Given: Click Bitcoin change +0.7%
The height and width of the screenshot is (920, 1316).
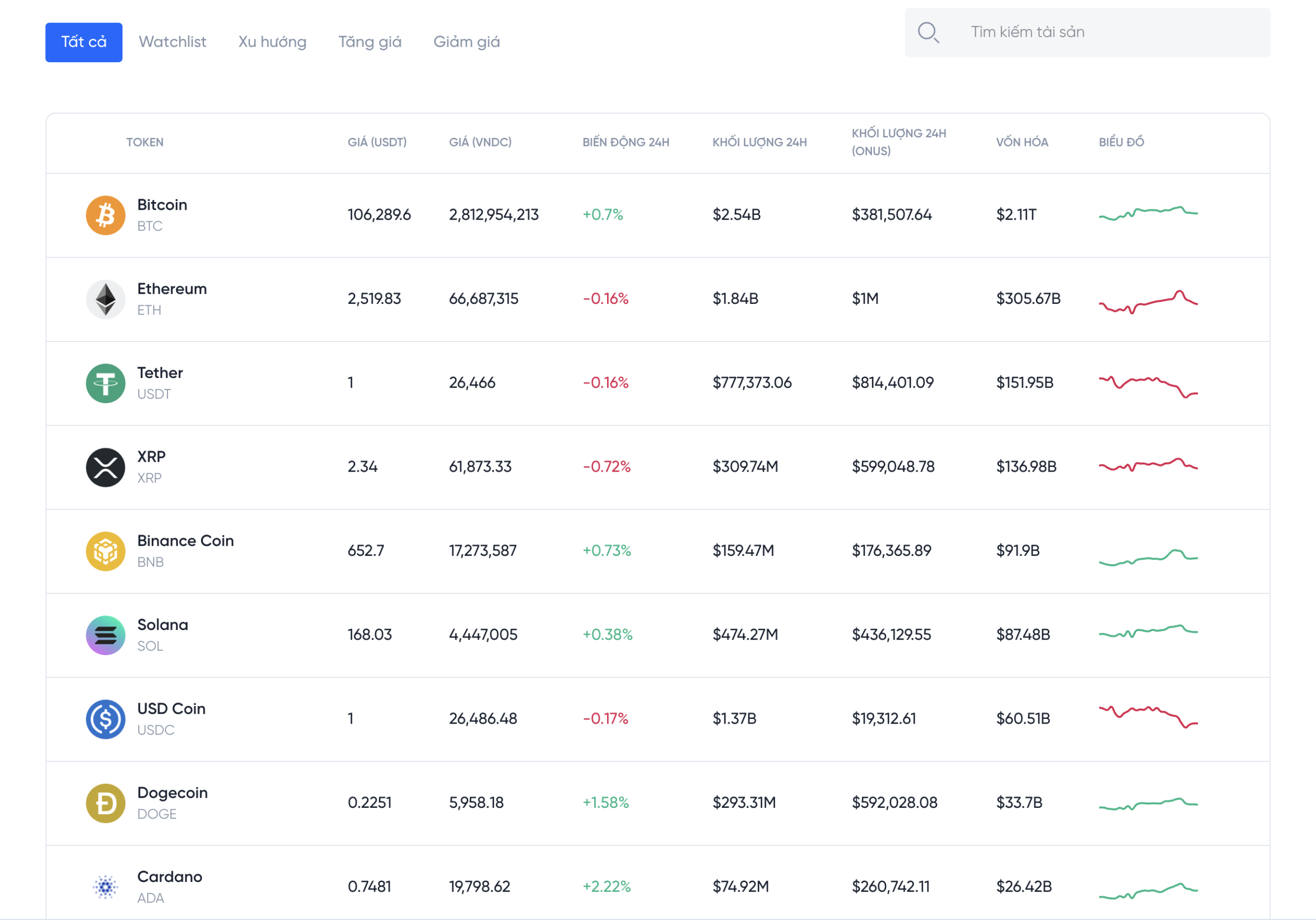Looking at the screenshot, I should 602,215.
